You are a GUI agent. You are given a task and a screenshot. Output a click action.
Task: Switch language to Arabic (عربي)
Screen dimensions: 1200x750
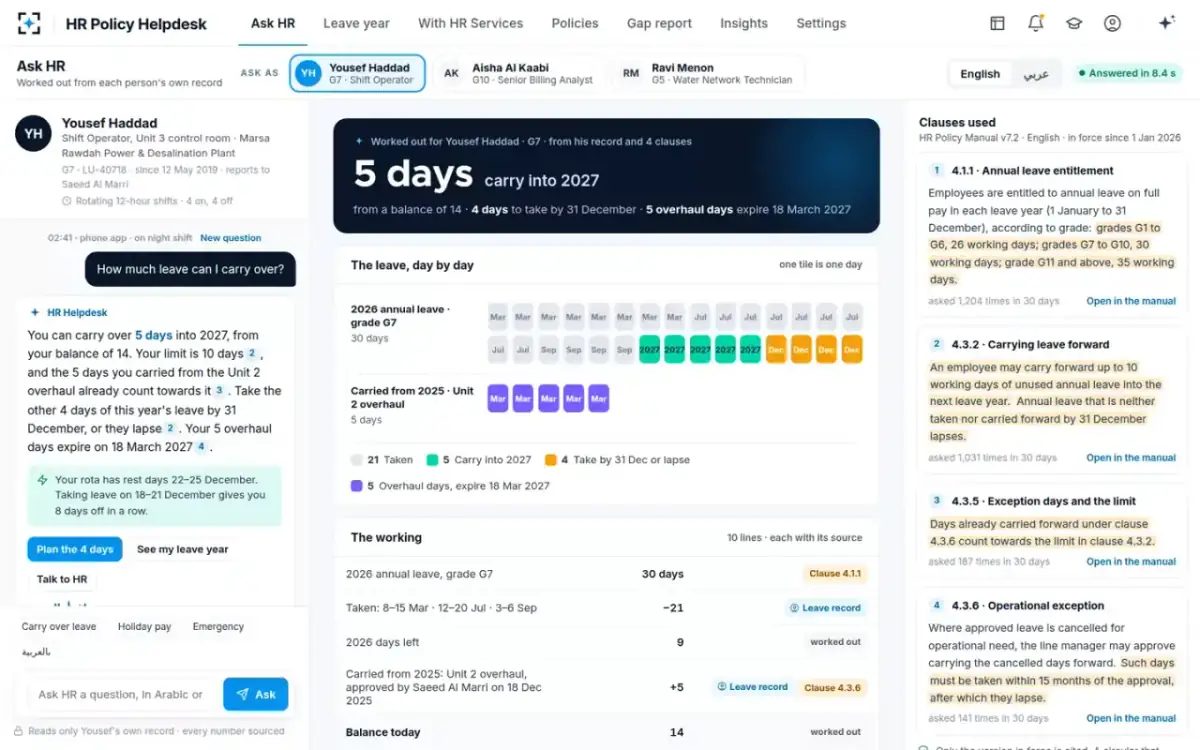pos(1036,74)
